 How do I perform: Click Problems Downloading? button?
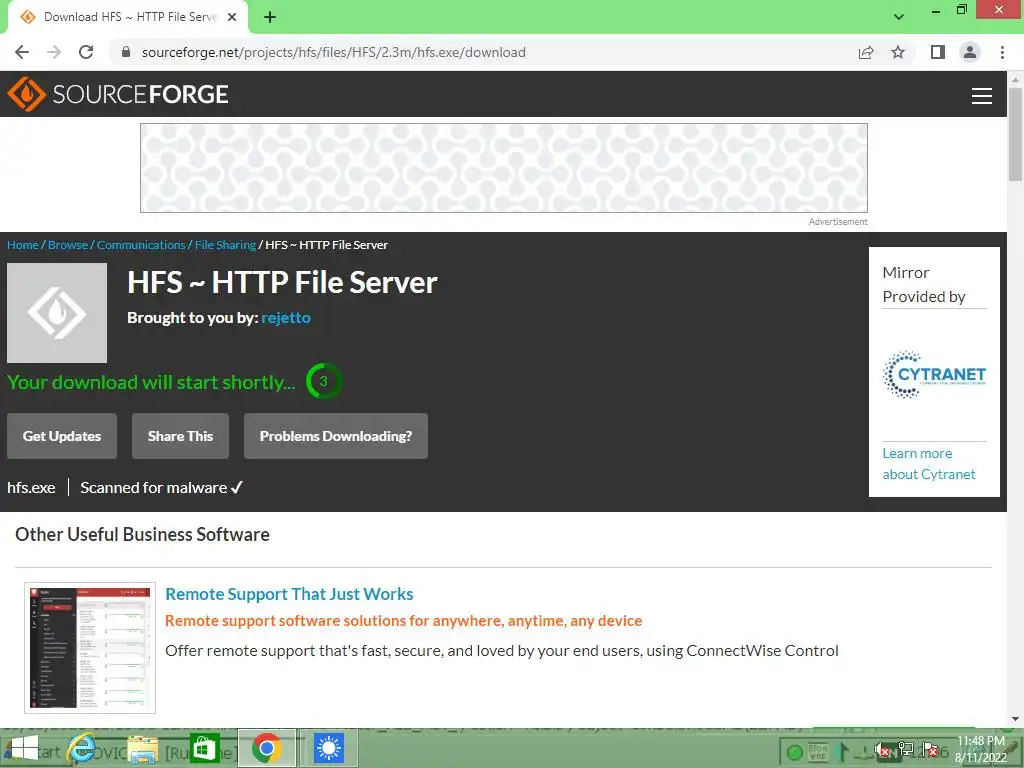[336, 436]
